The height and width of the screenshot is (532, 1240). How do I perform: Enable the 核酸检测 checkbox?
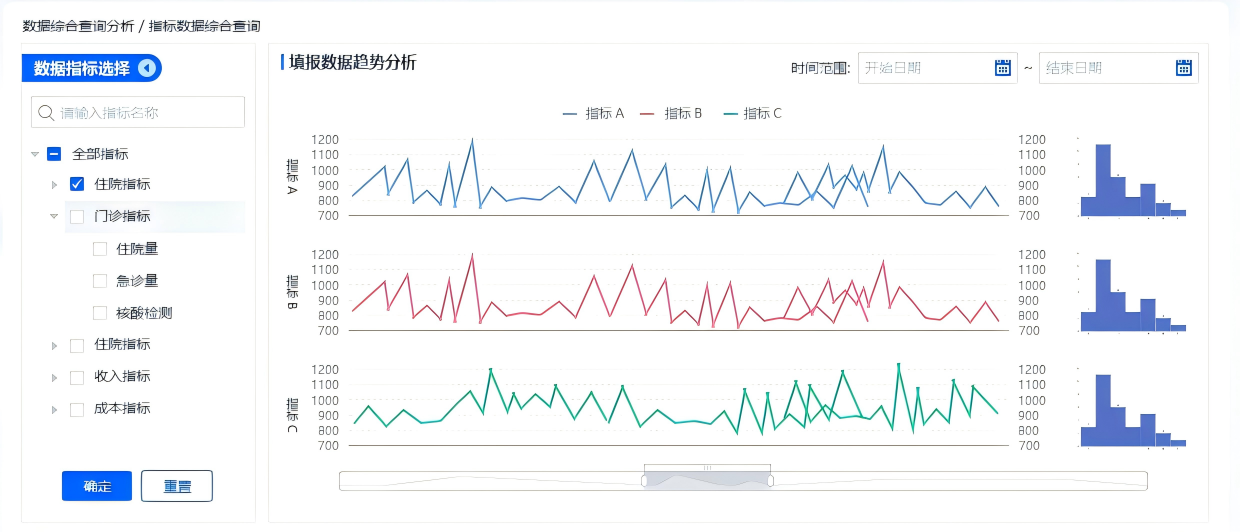coord(100,313)
